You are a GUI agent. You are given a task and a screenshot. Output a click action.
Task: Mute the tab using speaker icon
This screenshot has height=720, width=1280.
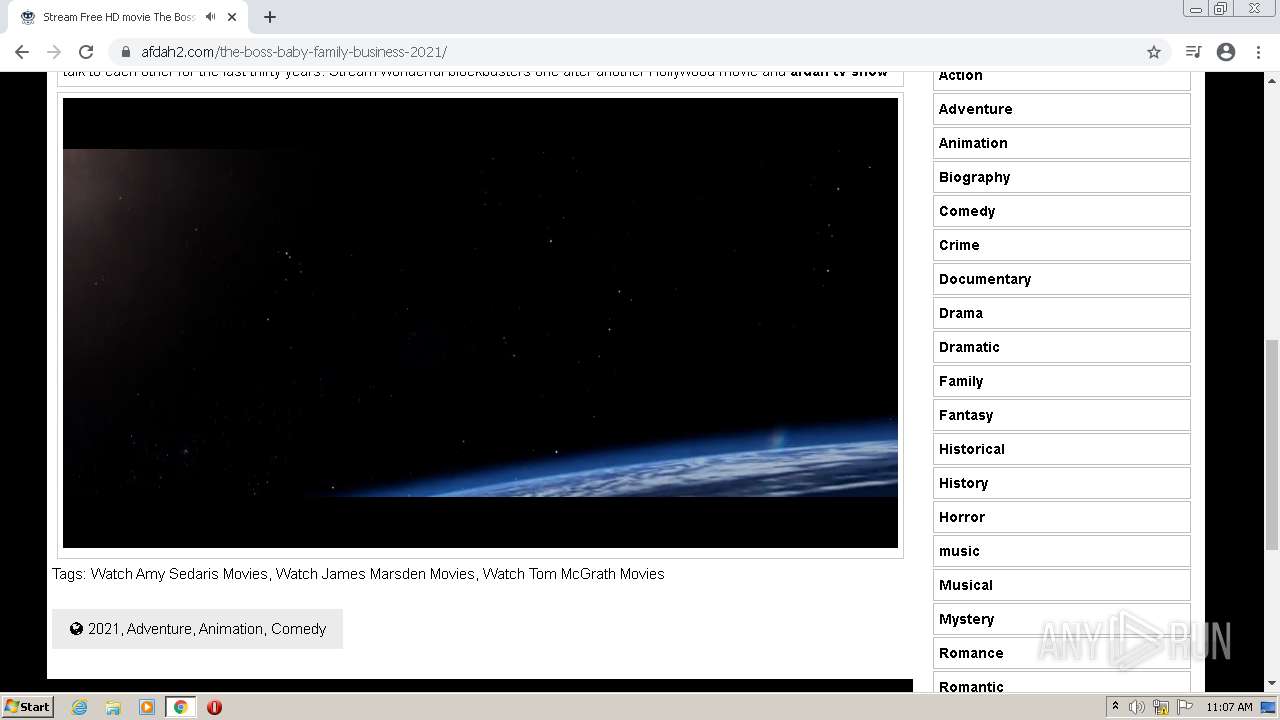tap(211, 17)
